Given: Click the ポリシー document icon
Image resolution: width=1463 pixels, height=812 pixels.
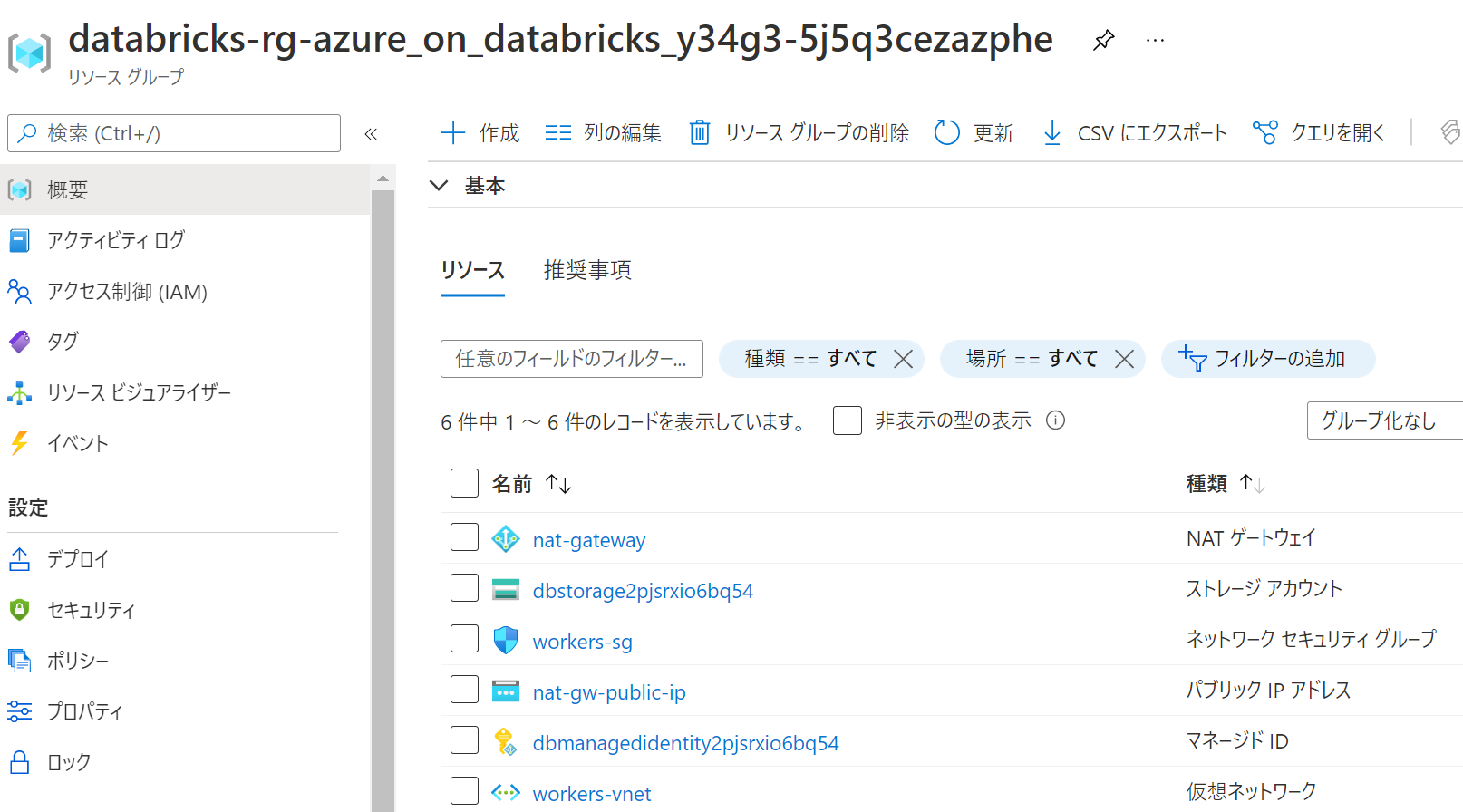Looking at the screenshot, I should pos(19,661).
